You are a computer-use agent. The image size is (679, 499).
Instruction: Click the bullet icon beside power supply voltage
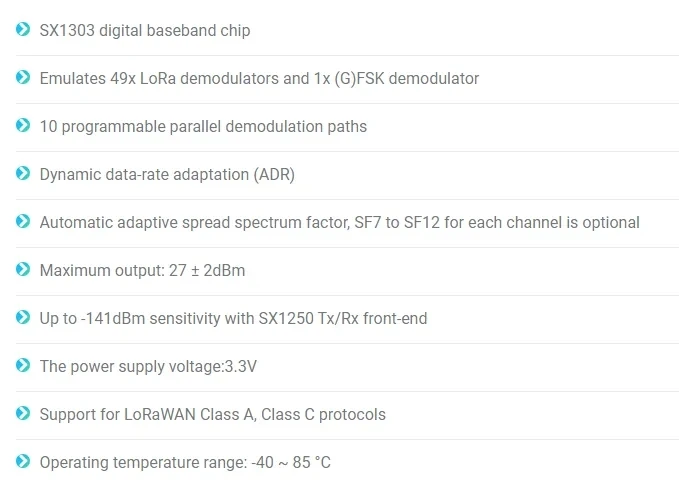tap(23, 365)
